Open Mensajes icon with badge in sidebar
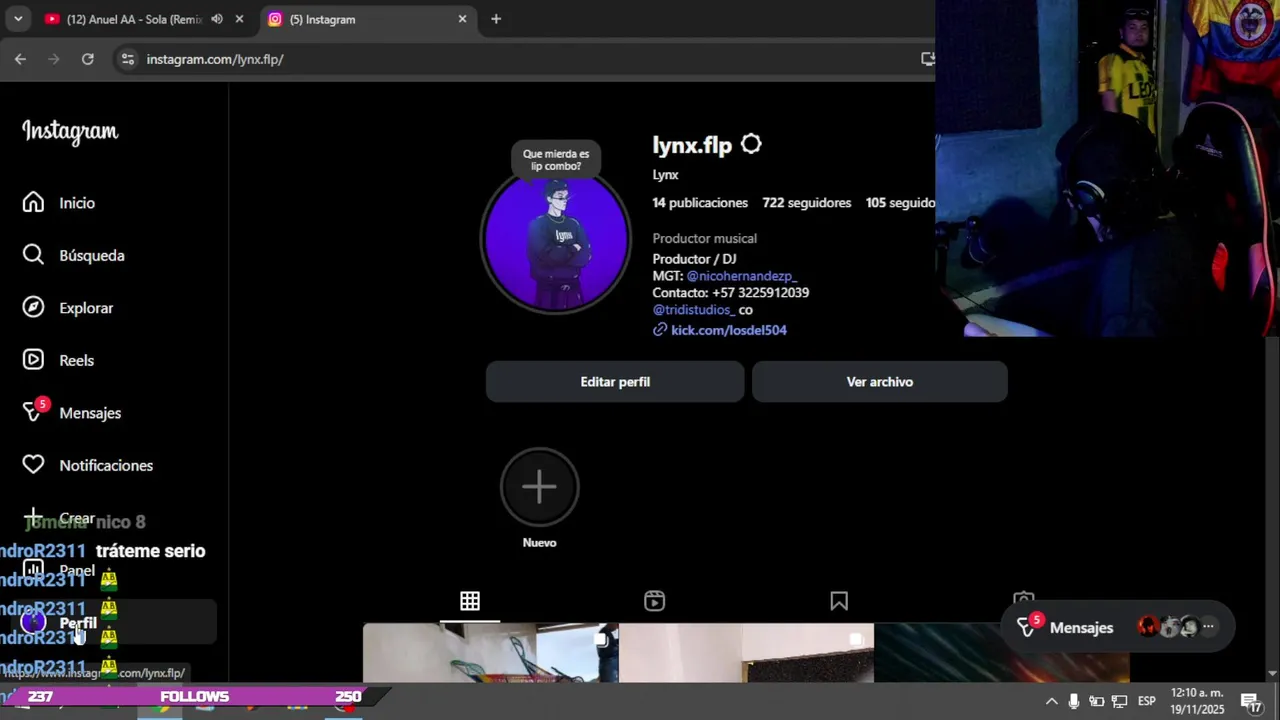1280x720 pixels. 34,412
